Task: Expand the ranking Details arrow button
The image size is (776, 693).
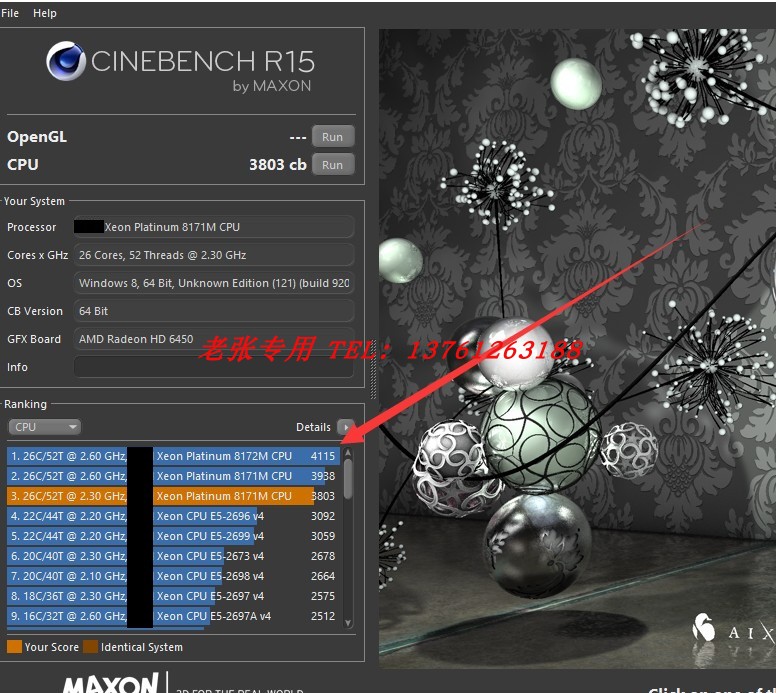Action: pos(345,427)
